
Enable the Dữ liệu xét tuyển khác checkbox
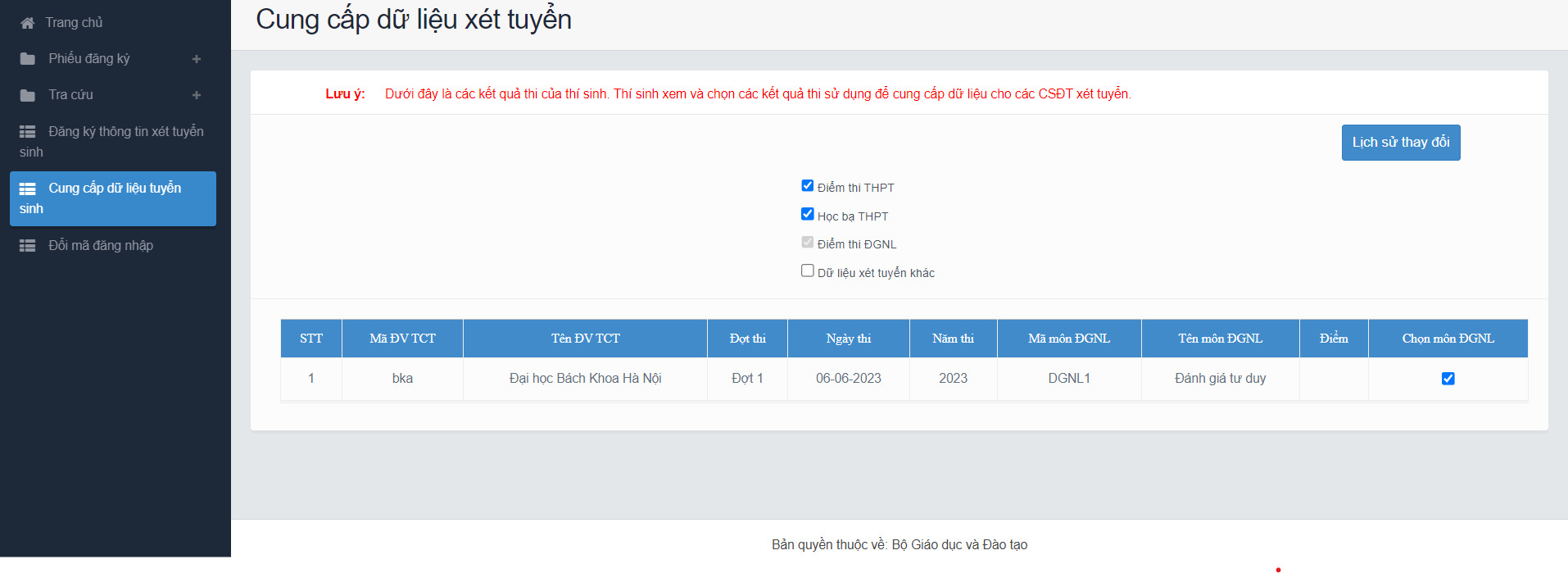807,271
